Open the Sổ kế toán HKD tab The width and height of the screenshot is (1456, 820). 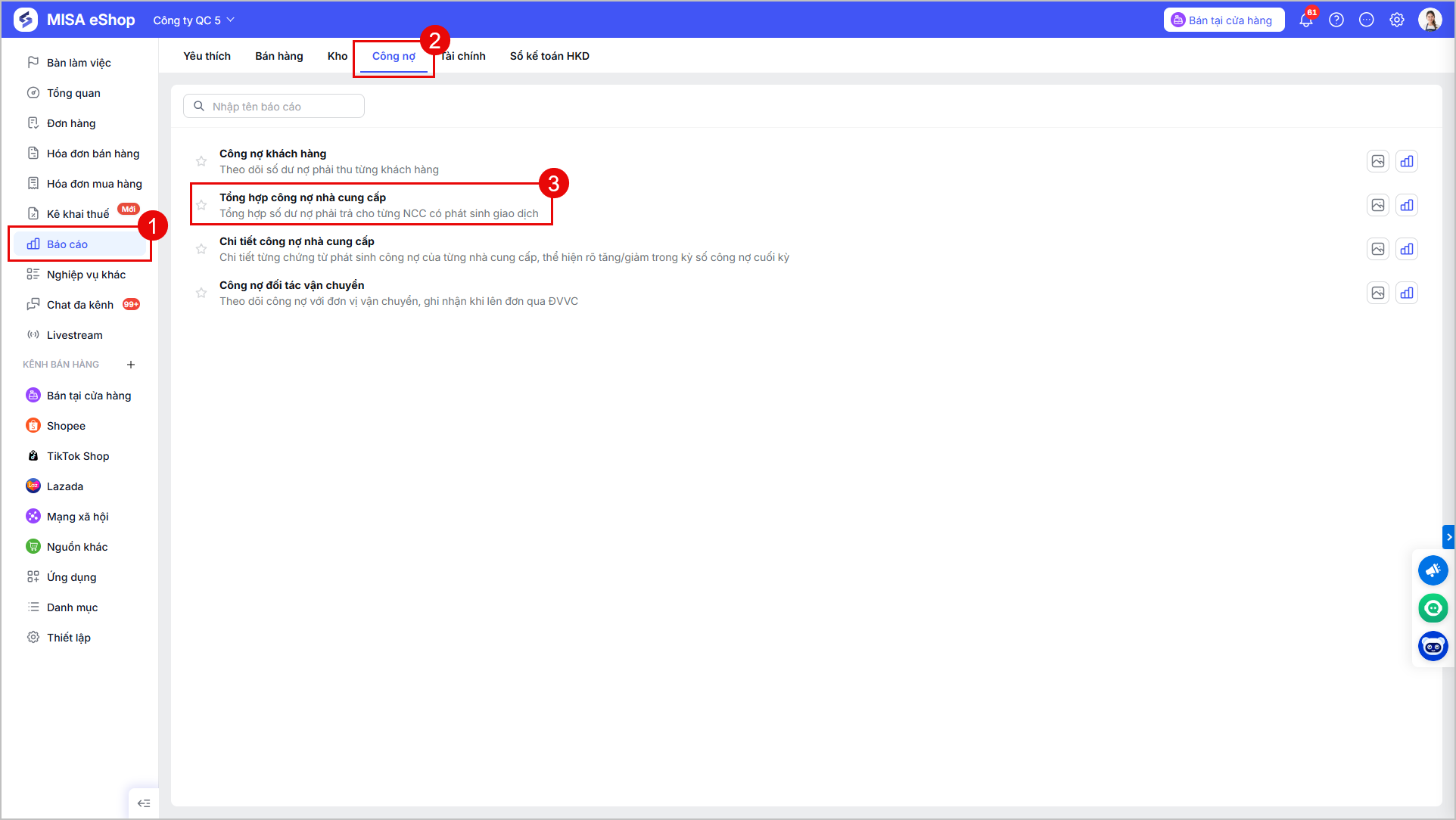[549, 56]
